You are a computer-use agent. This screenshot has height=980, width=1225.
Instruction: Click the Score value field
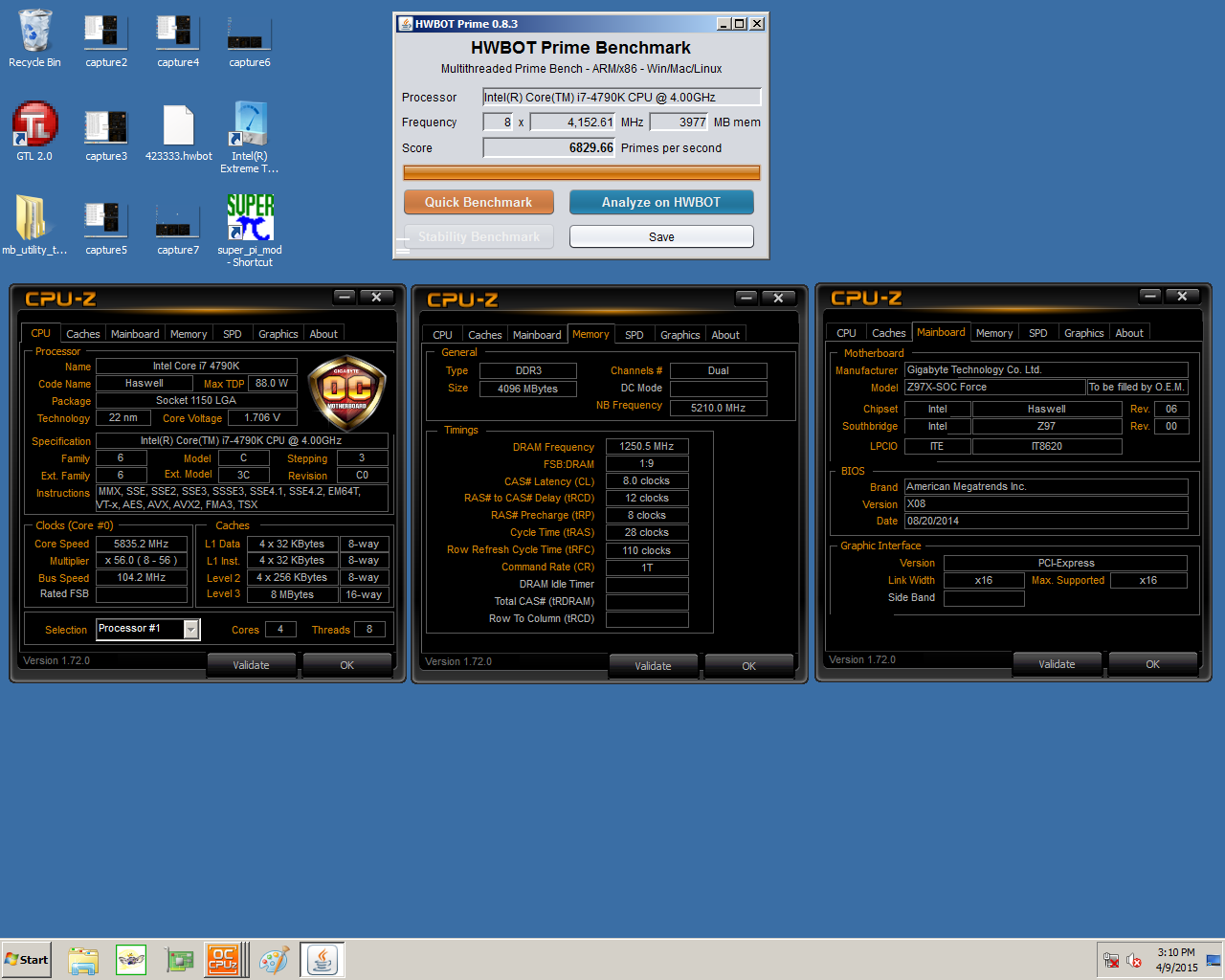pos(549,147)
